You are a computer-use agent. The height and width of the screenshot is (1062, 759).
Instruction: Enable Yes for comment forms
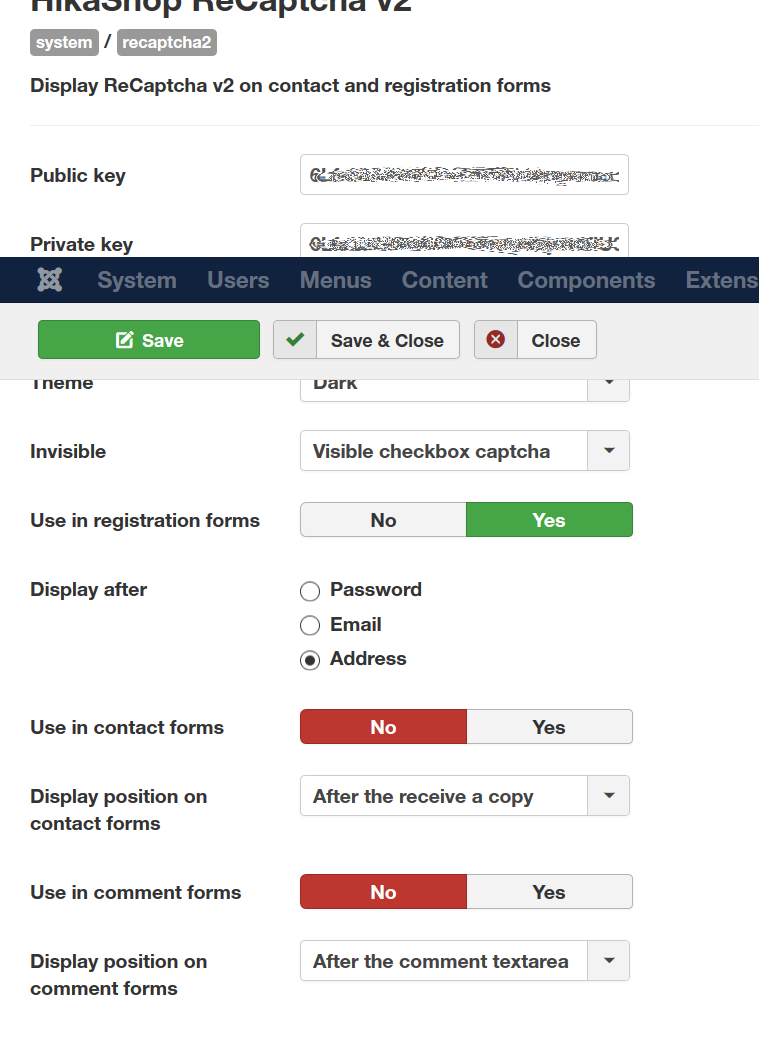coord(549,892)
